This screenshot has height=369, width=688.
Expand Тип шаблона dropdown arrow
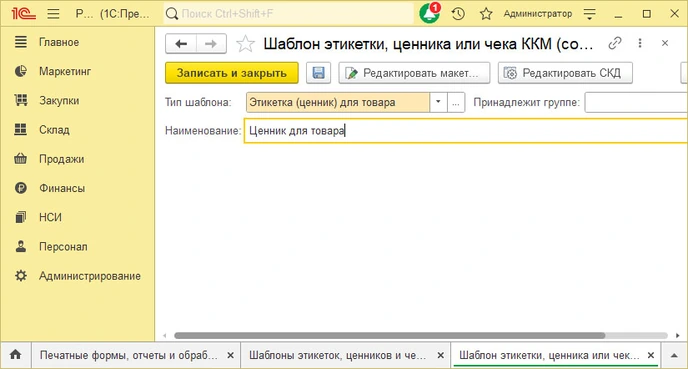[438, 102]
